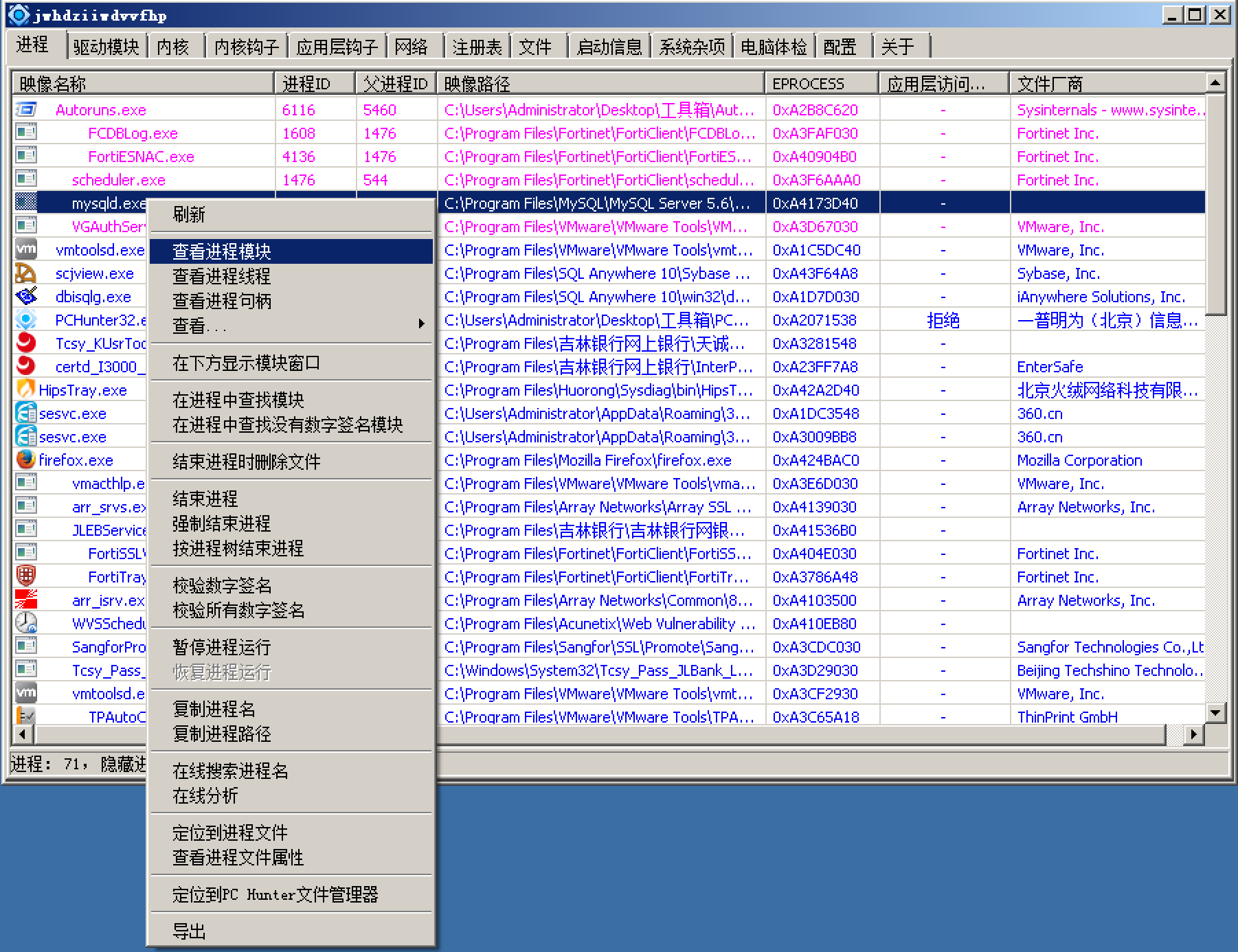Click the vmtoolsd.exe VMware icon near scjview.exe
The image size is (1238, 952).
click(x=26, y=249)
